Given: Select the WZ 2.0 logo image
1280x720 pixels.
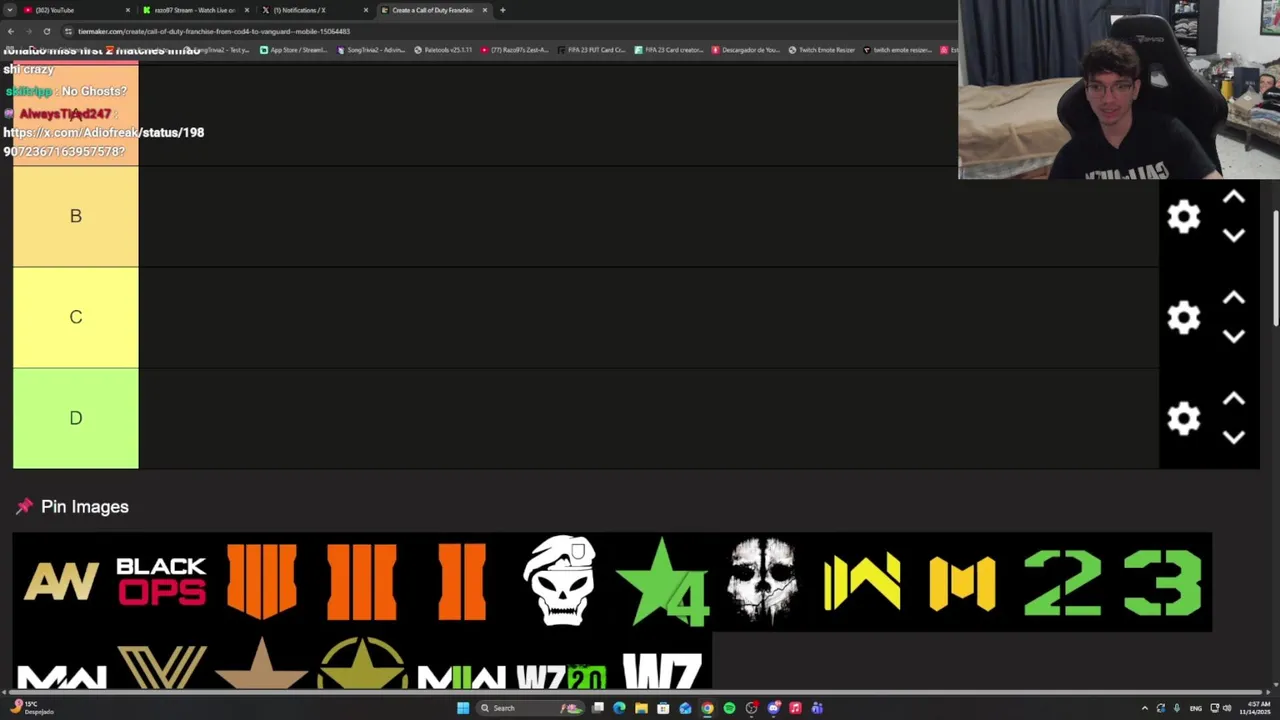Looking at the screenshot, I should tap(562, 662).
